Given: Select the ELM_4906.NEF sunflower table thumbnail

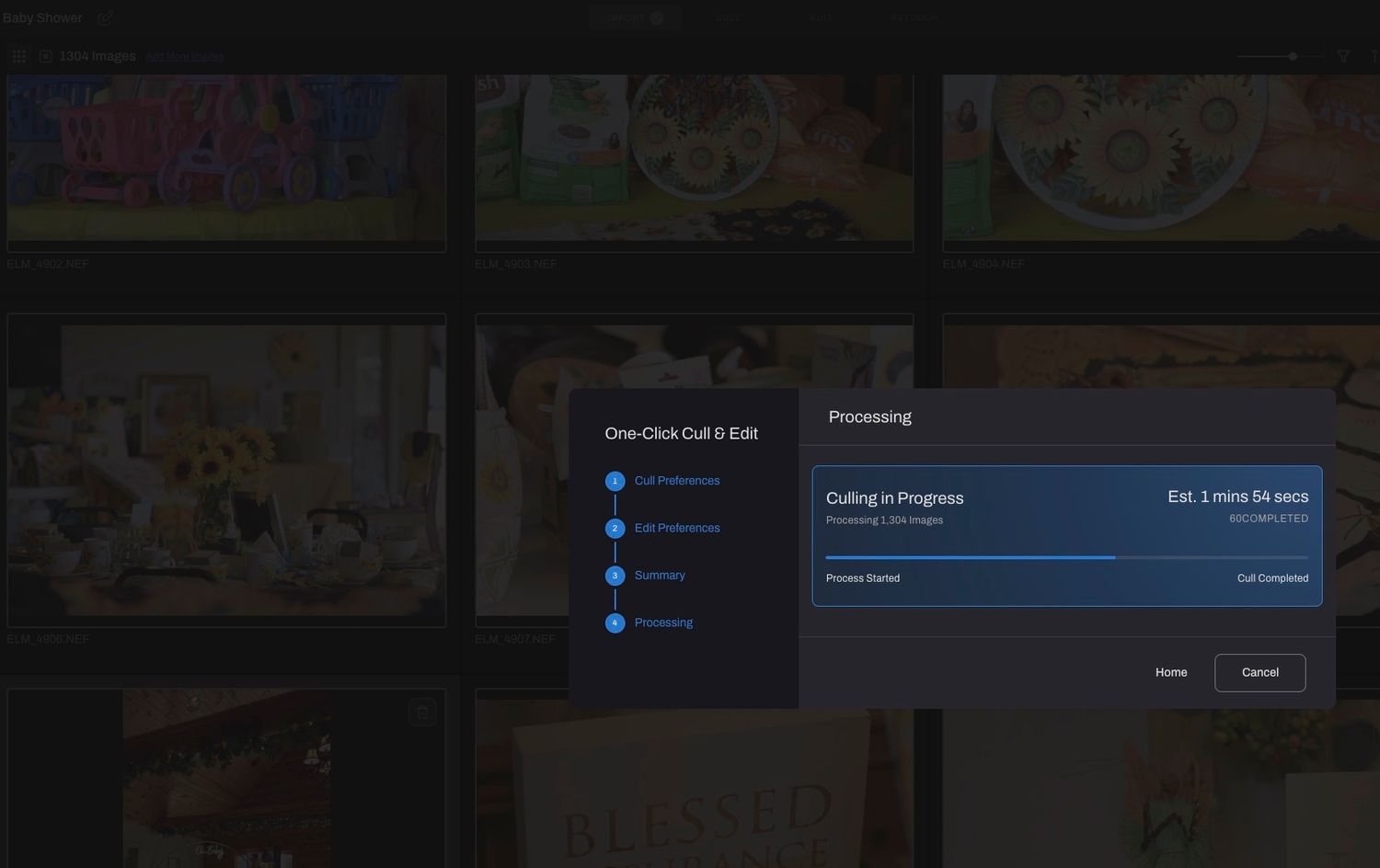Looking at the screenshot, I should [x=226, y=470].
